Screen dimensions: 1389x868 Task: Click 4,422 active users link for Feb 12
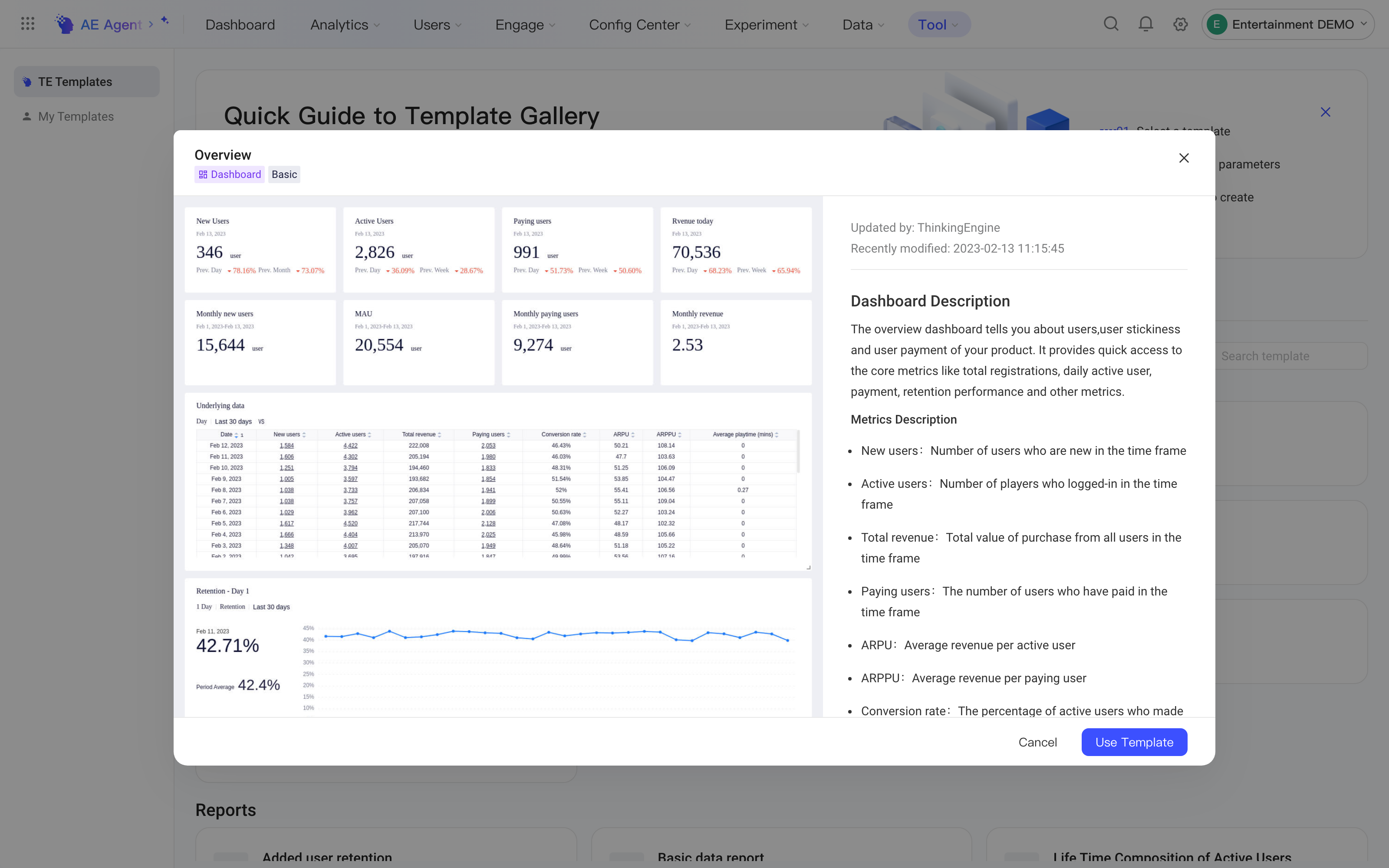tap(350, 445)
